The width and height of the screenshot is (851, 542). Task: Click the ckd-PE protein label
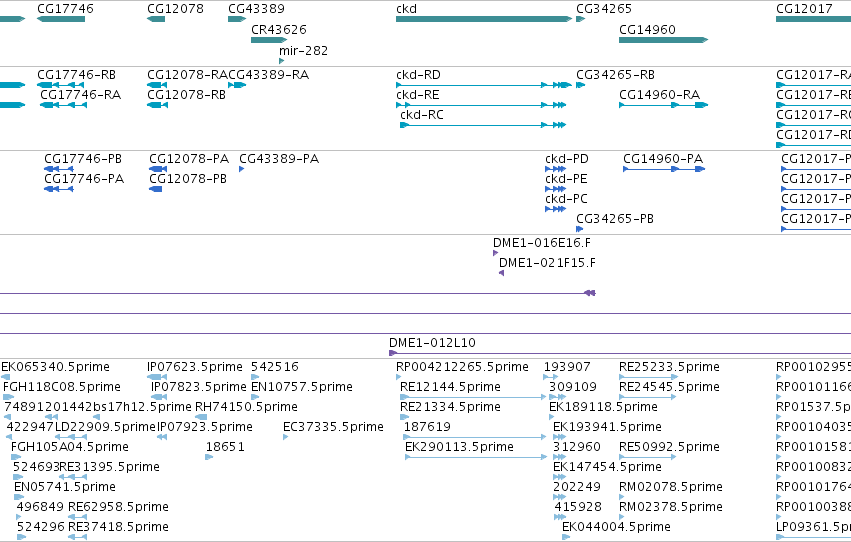pyautogui.click(x=566, y=179)
